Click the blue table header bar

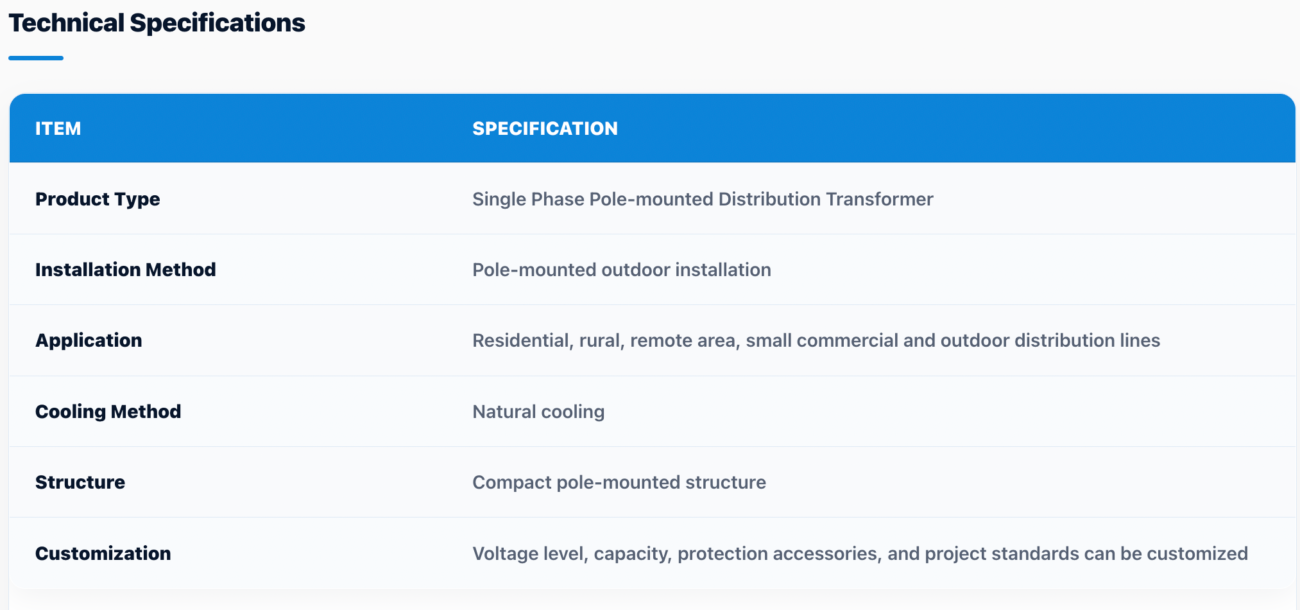click(652, 128)
